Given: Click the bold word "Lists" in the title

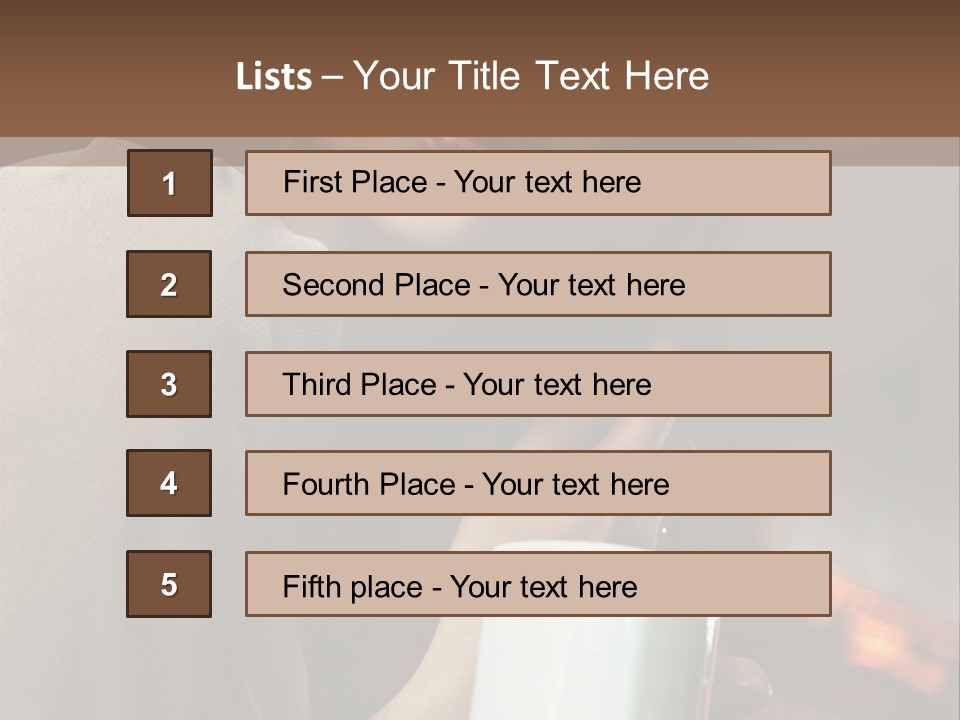Looking at the screenshot, I should coord(273,77).
